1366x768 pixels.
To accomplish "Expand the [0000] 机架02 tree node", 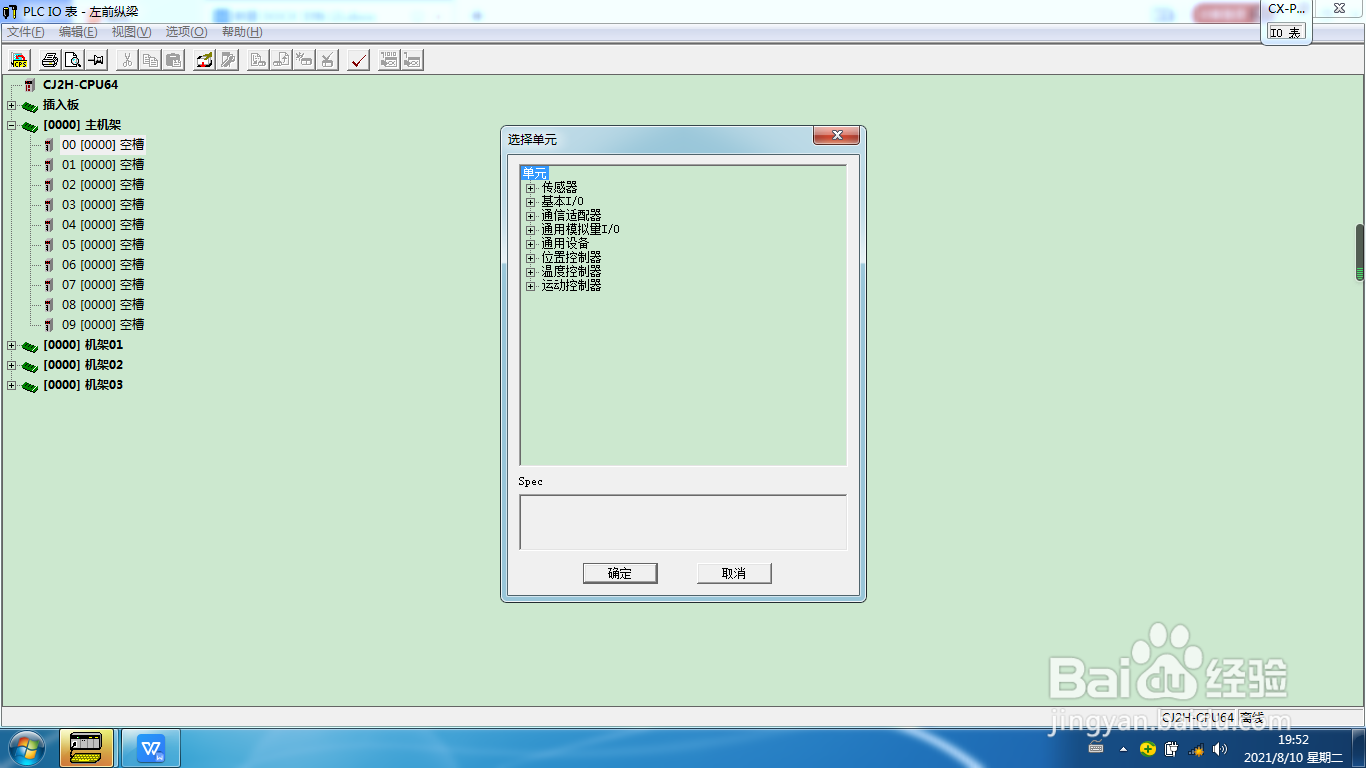I will click(11, 366).
